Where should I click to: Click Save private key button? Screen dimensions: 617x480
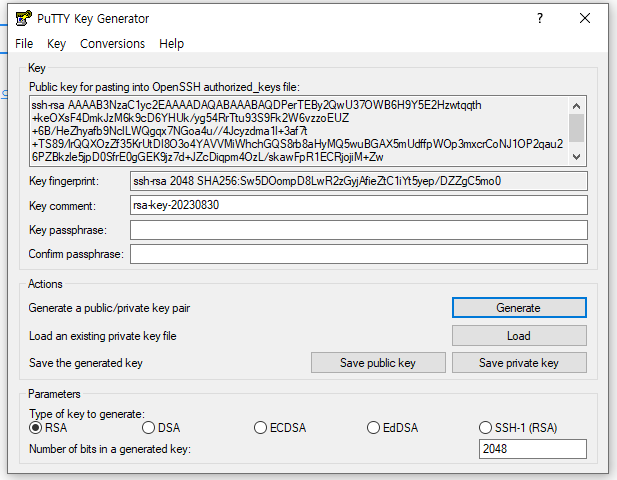[519, 363]
